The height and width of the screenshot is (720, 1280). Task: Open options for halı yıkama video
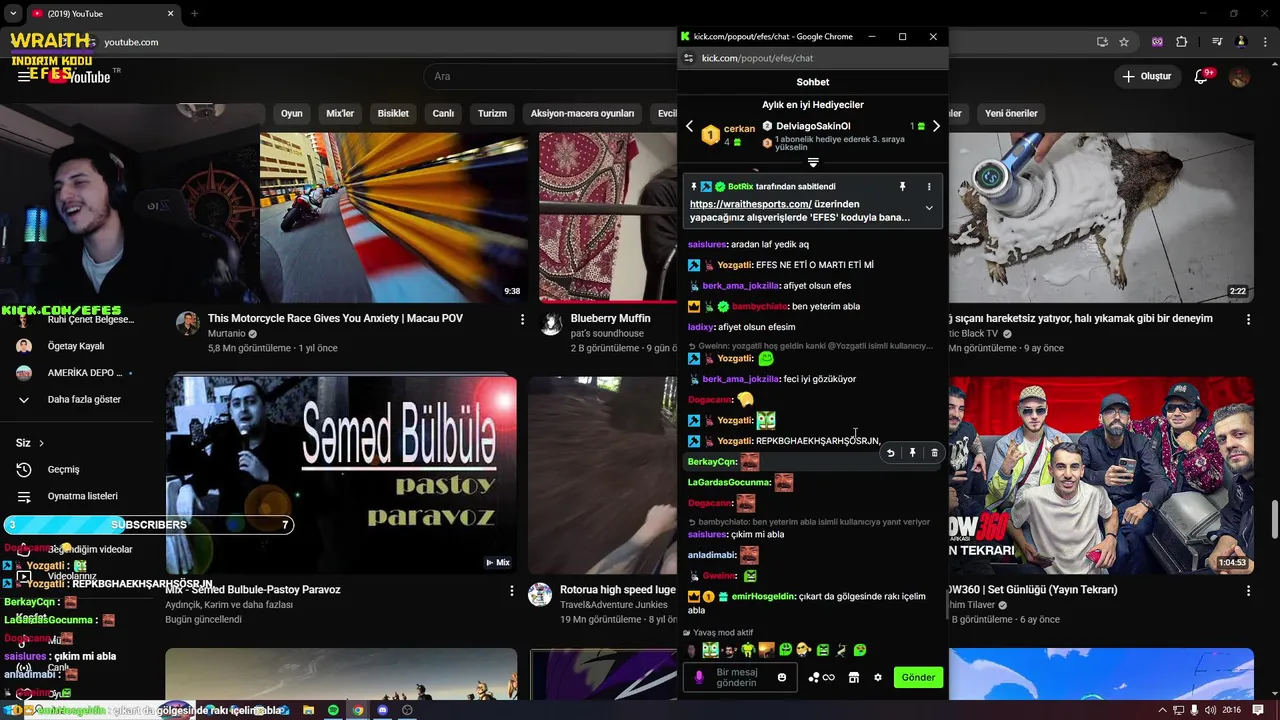pos(1248,319)
